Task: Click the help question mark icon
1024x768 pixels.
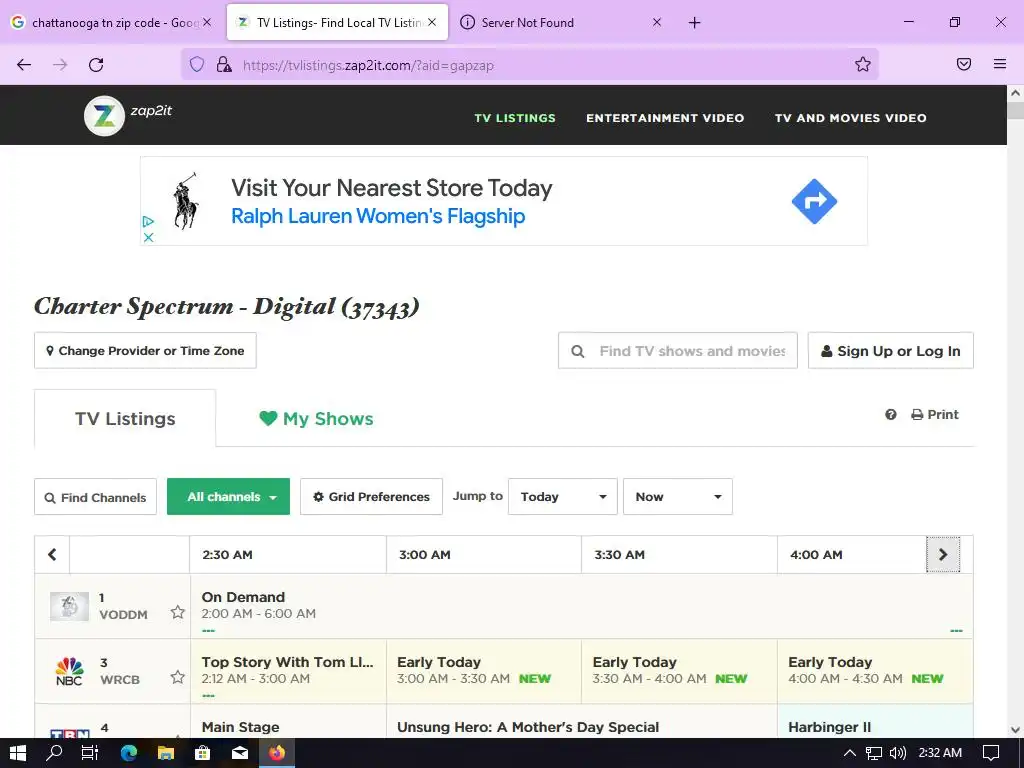Action: point(891,415)
